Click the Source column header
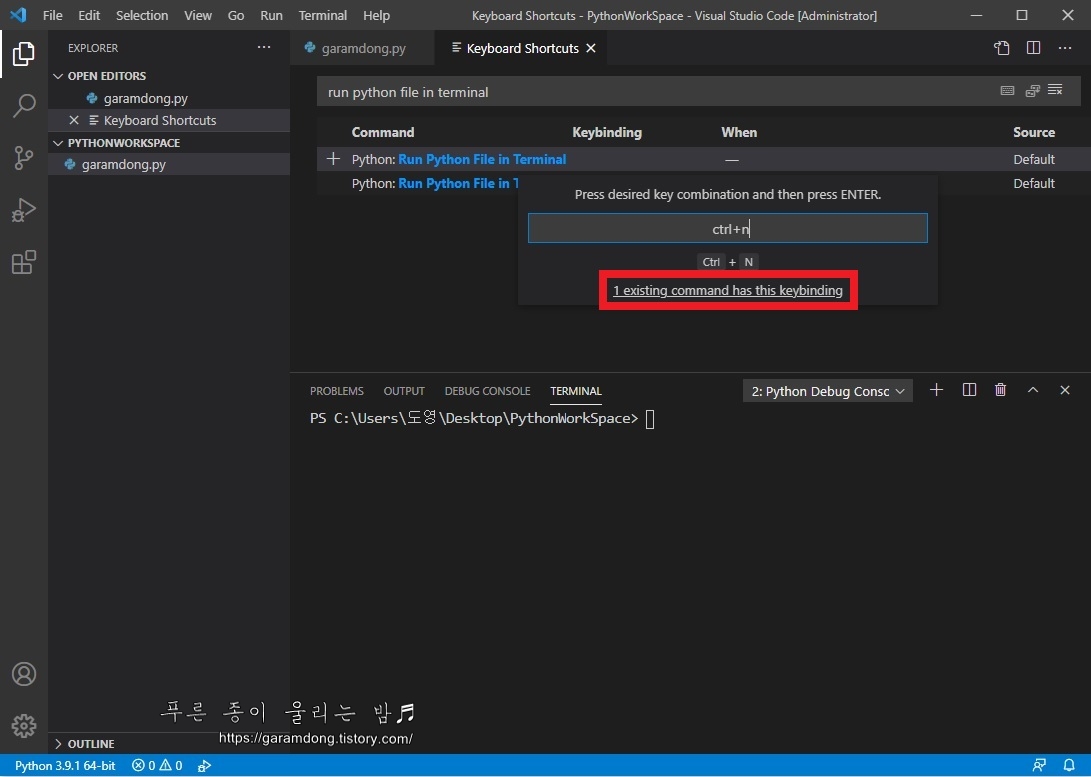 [x=1034, y=132]
